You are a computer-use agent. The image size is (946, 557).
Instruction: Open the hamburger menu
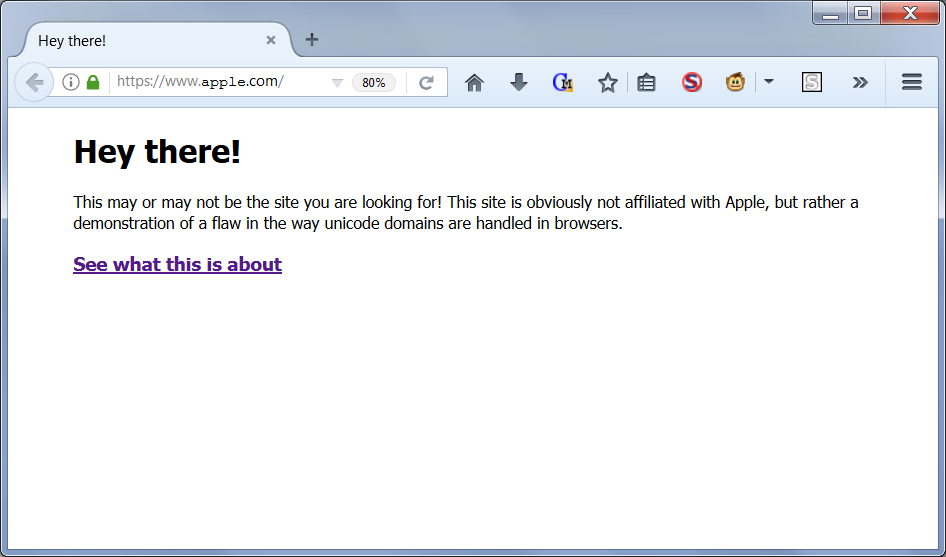(912, 82)
